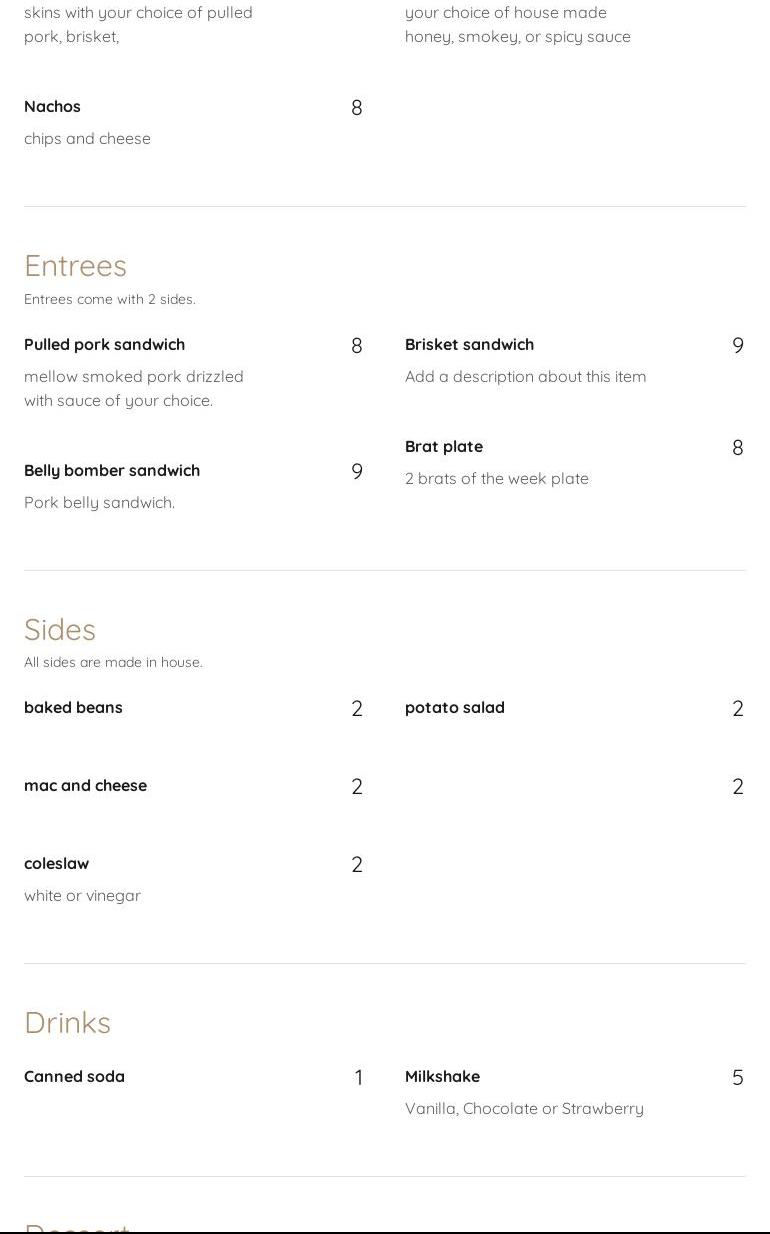Viewport: 770px width, 1234px height.
Task: Select the baked beans side item
Action: tap(73, 707)
